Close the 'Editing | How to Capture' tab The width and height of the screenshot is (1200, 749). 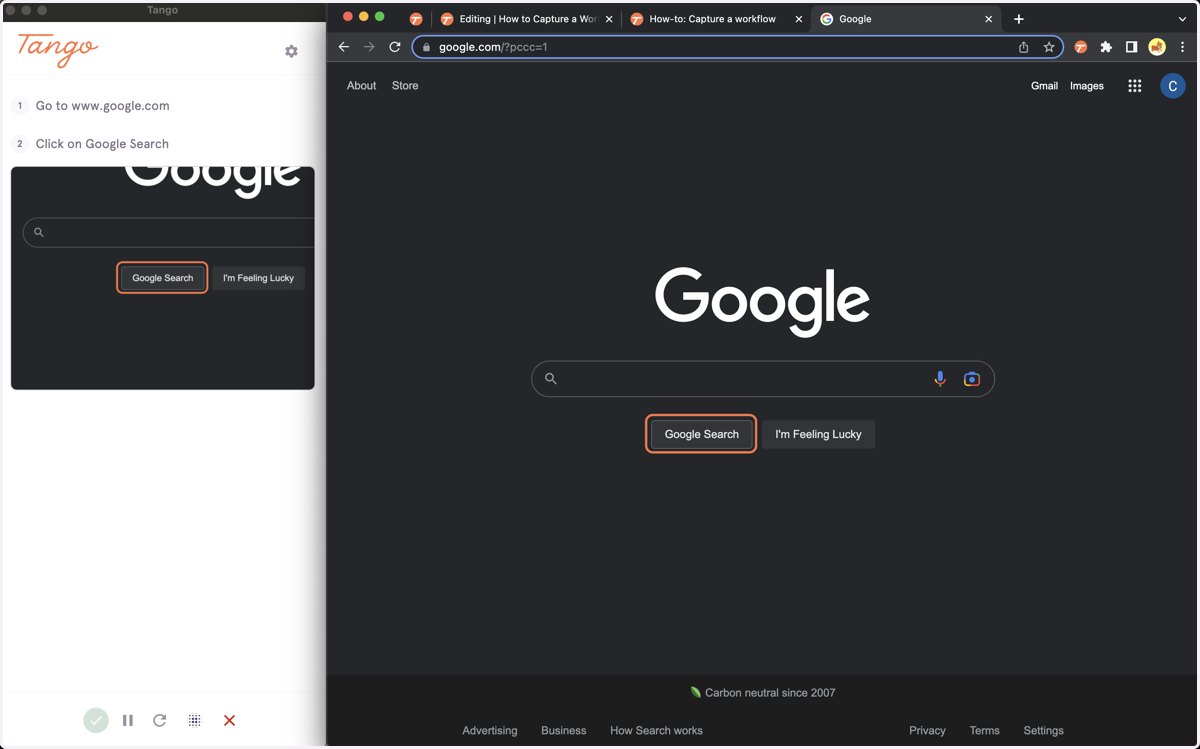point(609,19)
